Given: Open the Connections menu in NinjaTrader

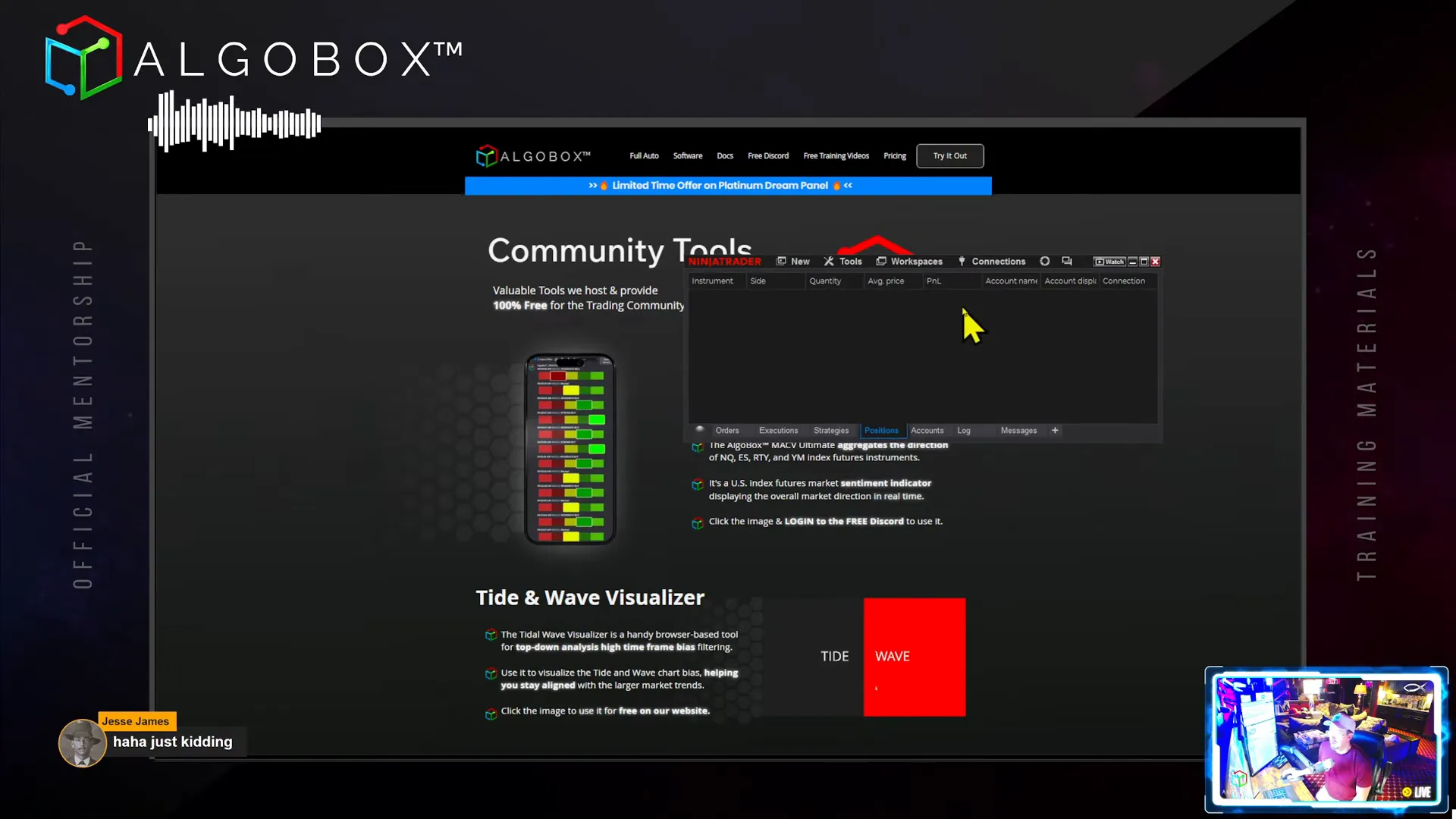Looking at the screenshot, I should [x=991, y=261].
